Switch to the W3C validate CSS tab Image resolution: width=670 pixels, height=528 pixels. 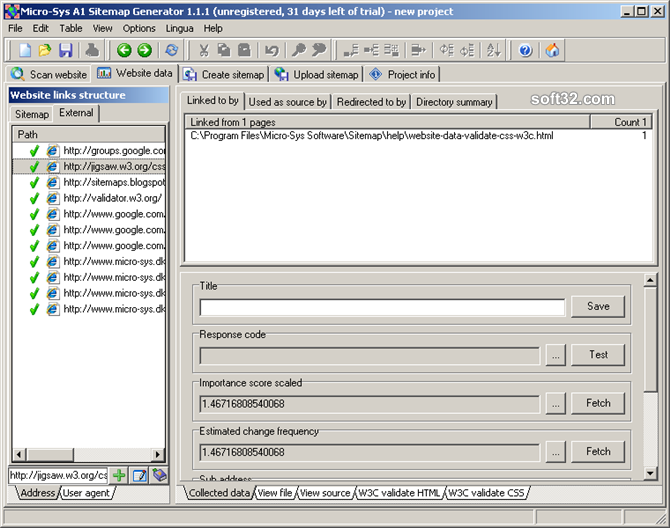coord(486,493)
